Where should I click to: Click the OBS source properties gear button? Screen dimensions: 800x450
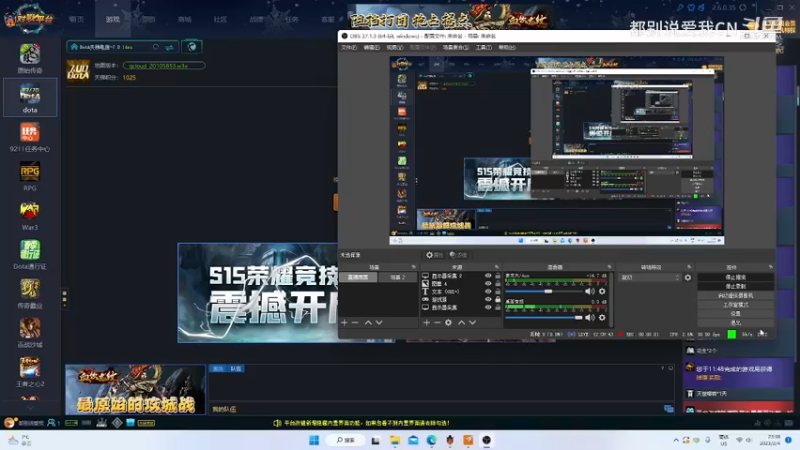(x=434, y=255)
